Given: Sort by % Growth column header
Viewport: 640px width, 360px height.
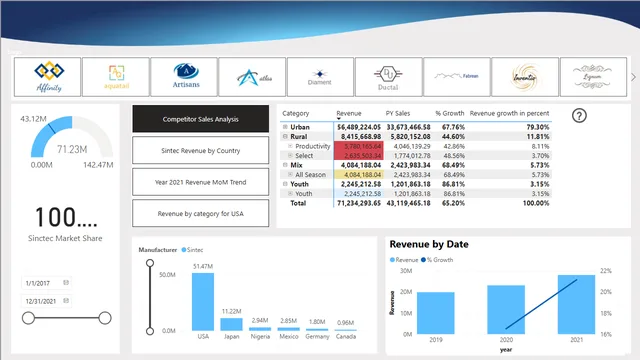Looking at the screenshot, I should pyautogui.click(x=449, y=113).
